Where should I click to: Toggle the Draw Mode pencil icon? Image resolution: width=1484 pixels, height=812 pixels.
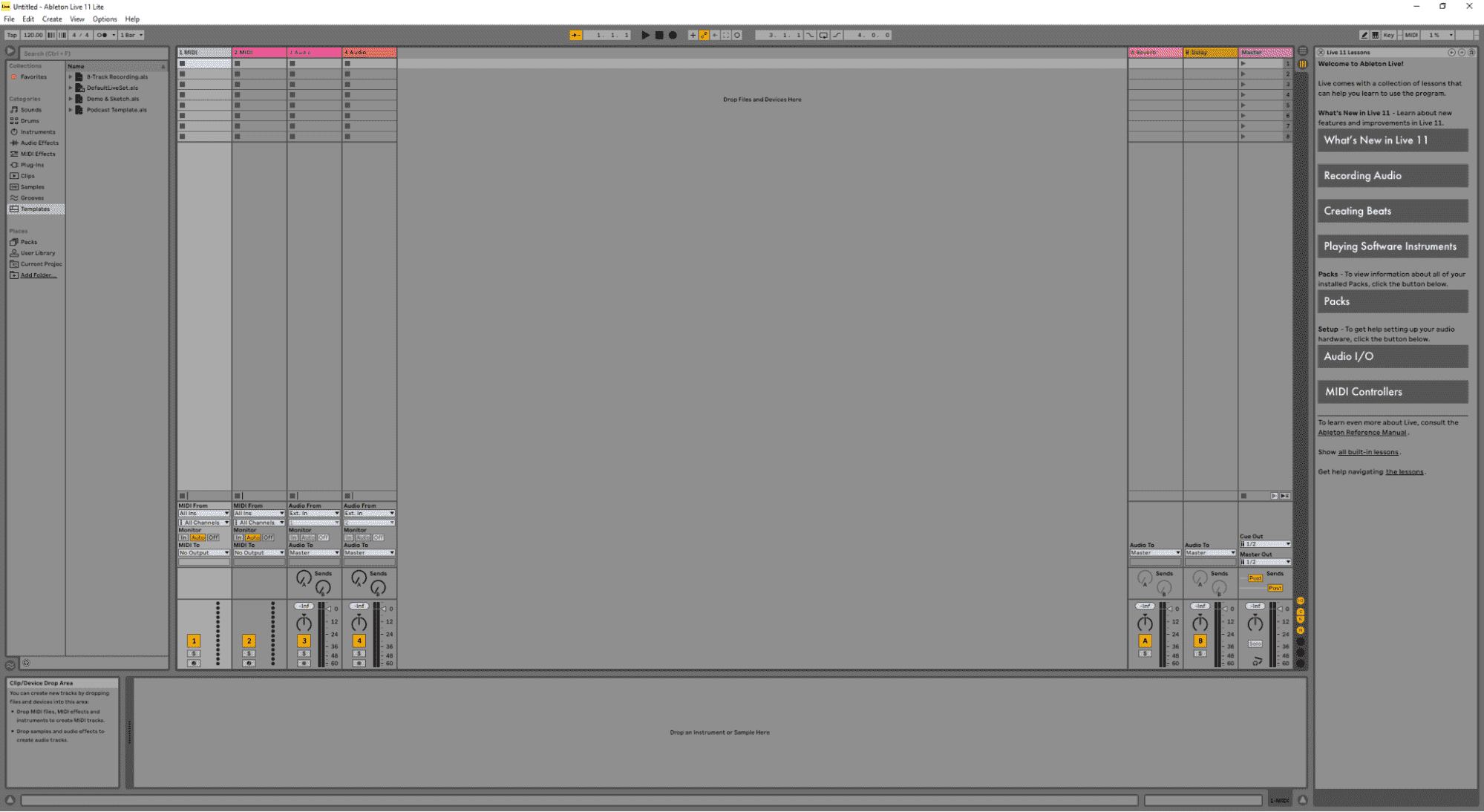pos(1364,35)
